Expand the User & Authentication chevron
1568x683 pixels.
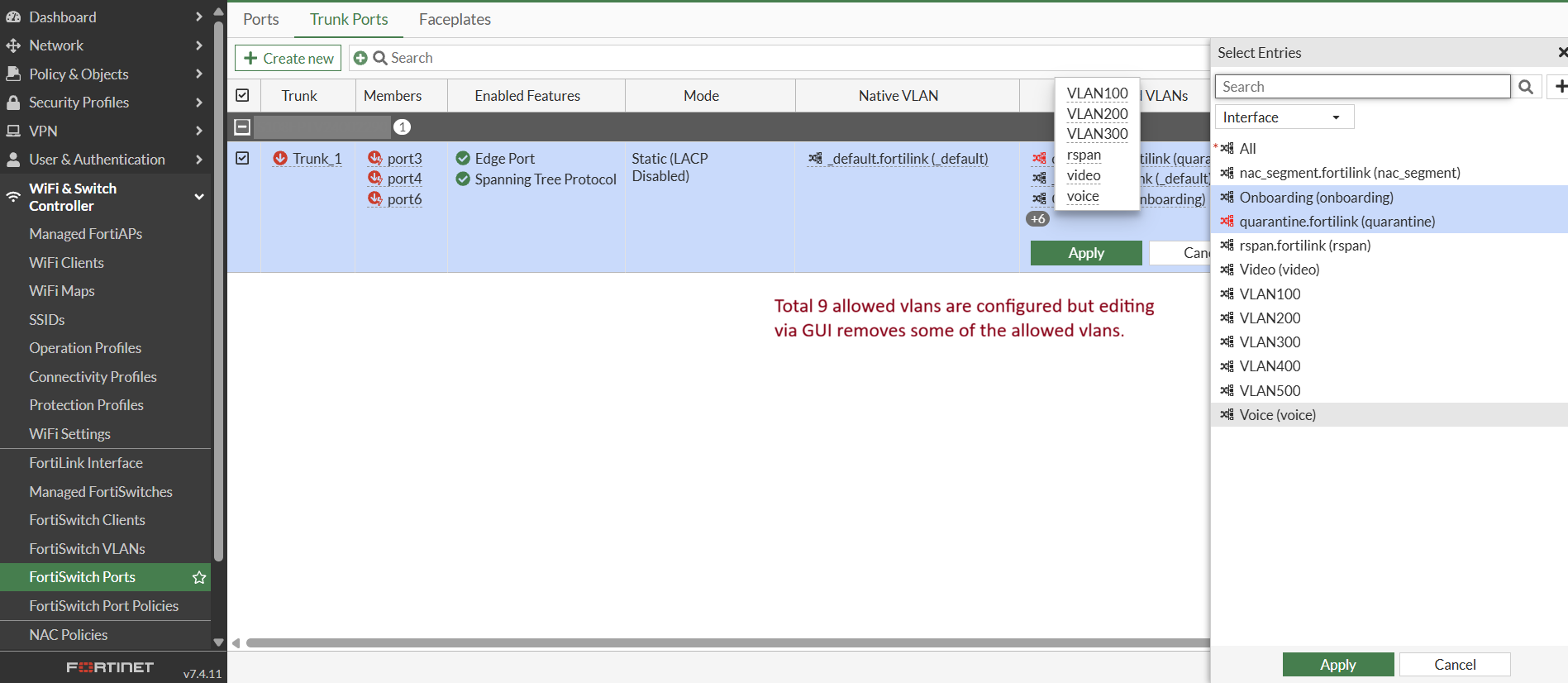coord(198,160)
